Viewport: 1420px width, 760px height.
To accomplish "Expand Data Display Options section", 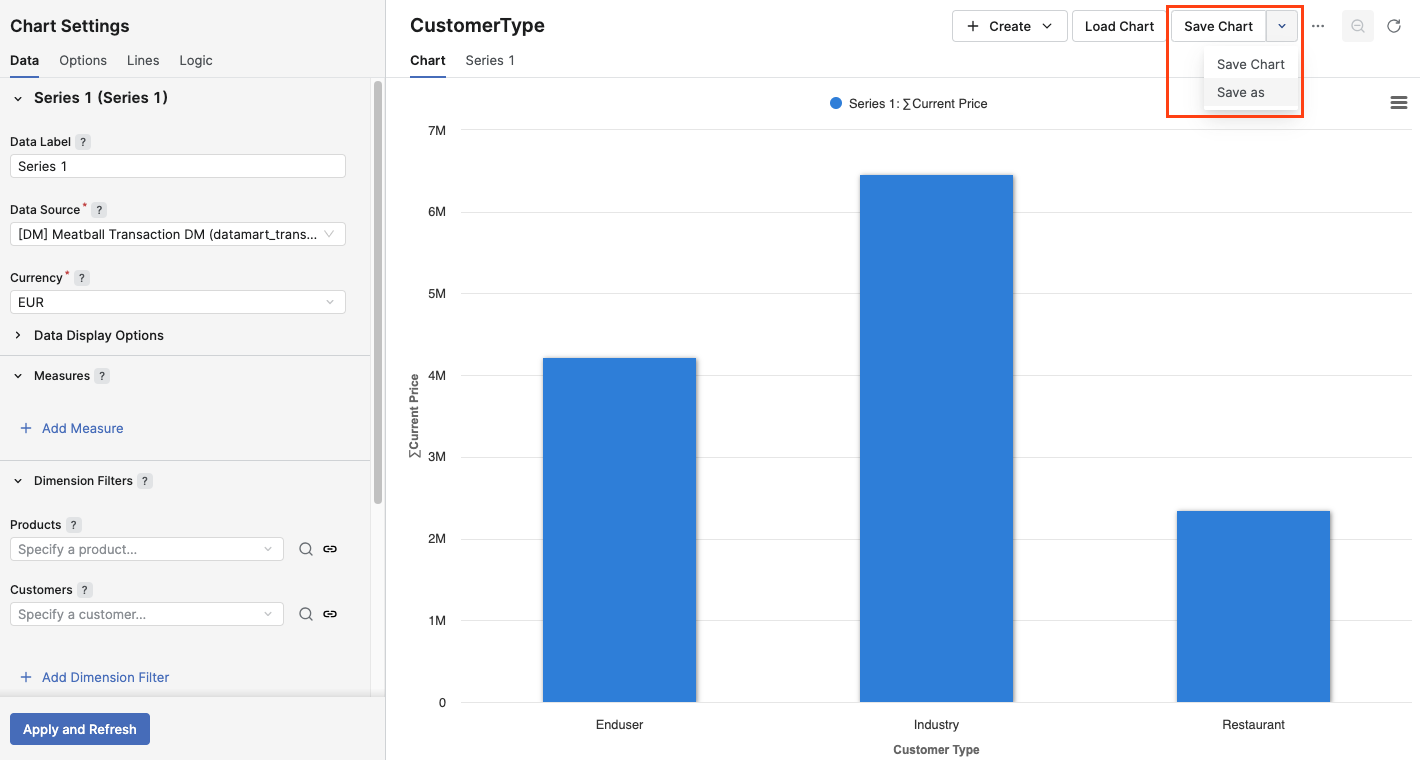I will click(98, 335).
